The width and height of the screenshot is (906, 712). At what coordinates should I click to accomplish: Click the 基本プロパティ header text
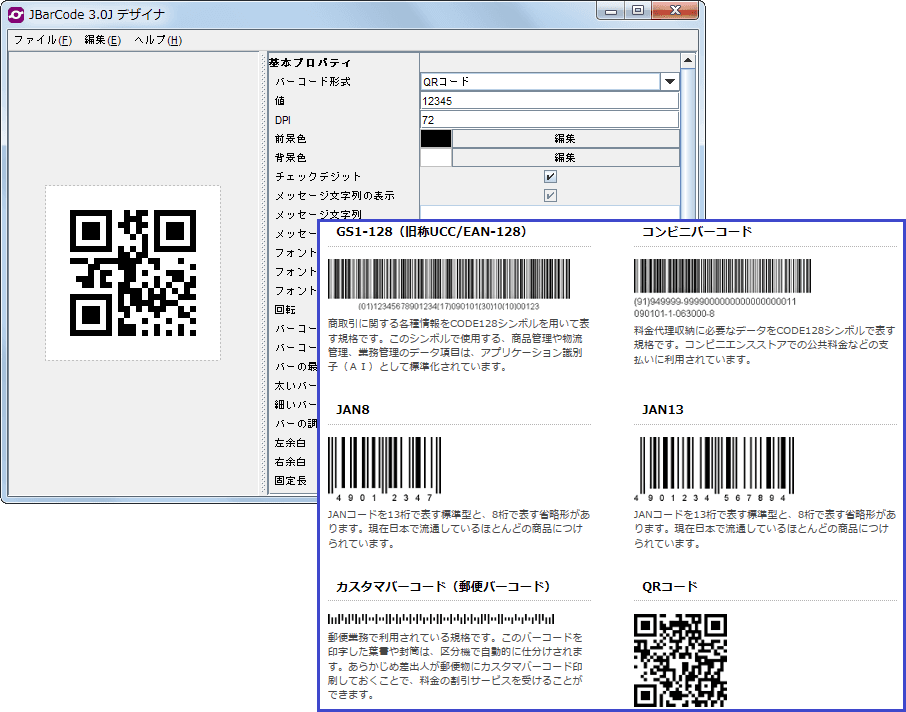(310, 63)
